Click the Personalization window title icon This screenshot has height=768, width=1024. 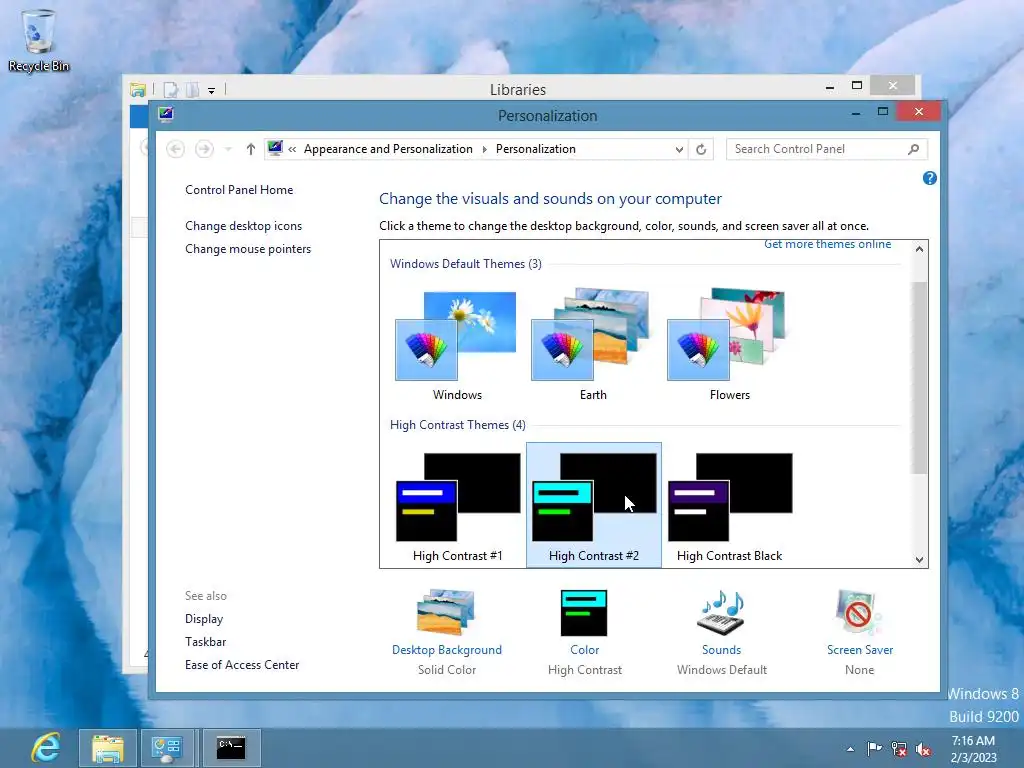[x=166, y=115]
